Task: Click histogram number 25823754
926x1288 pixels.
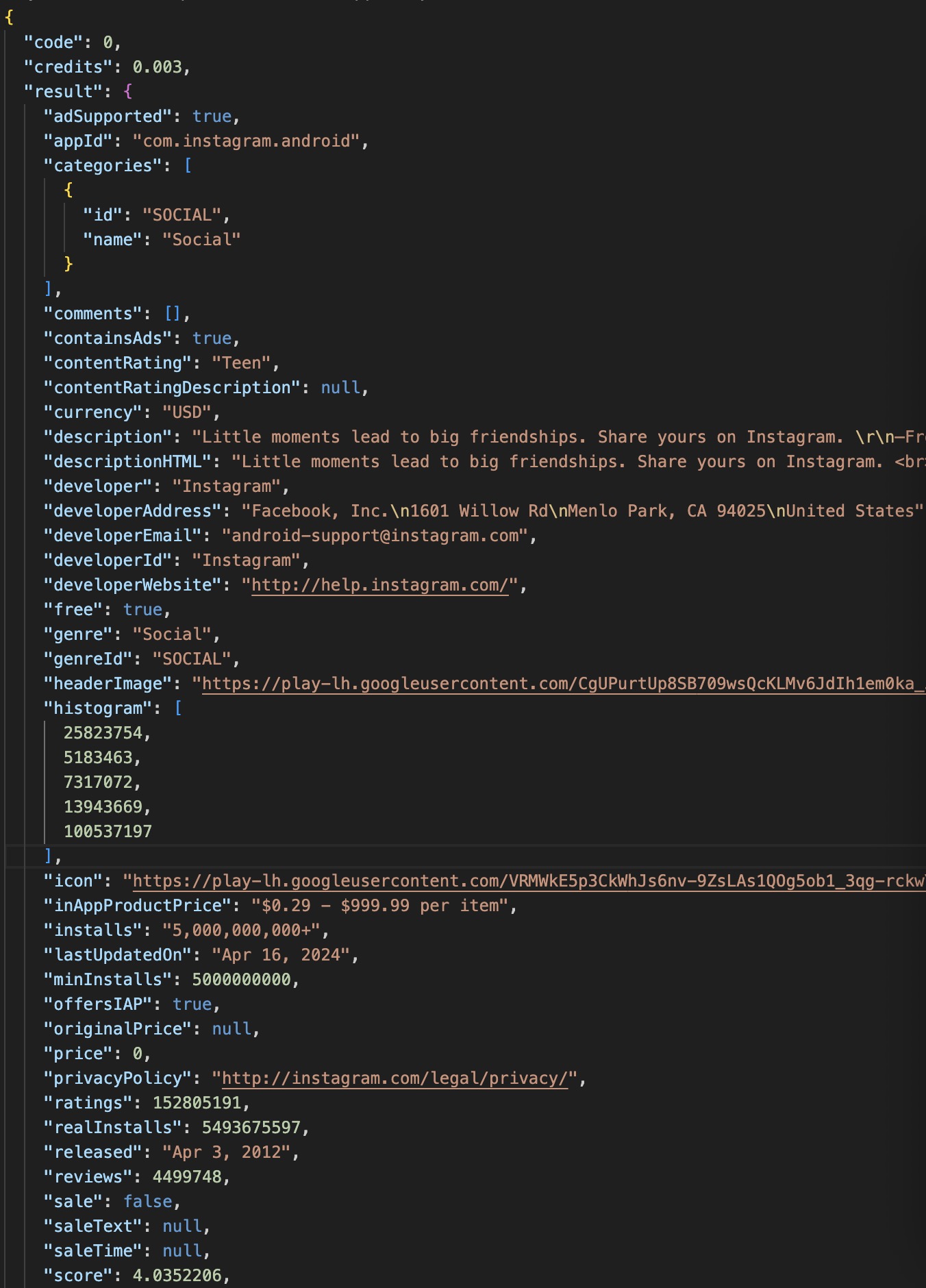Action: click(x=103, y=733)
